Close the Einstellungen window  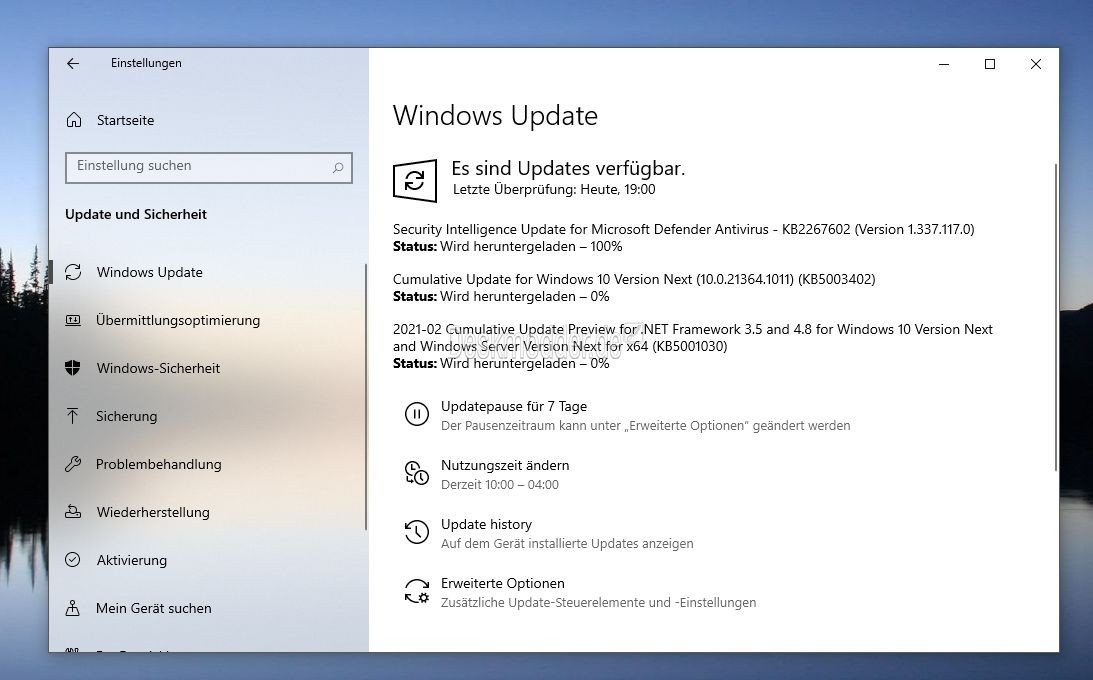point(1036,64)
